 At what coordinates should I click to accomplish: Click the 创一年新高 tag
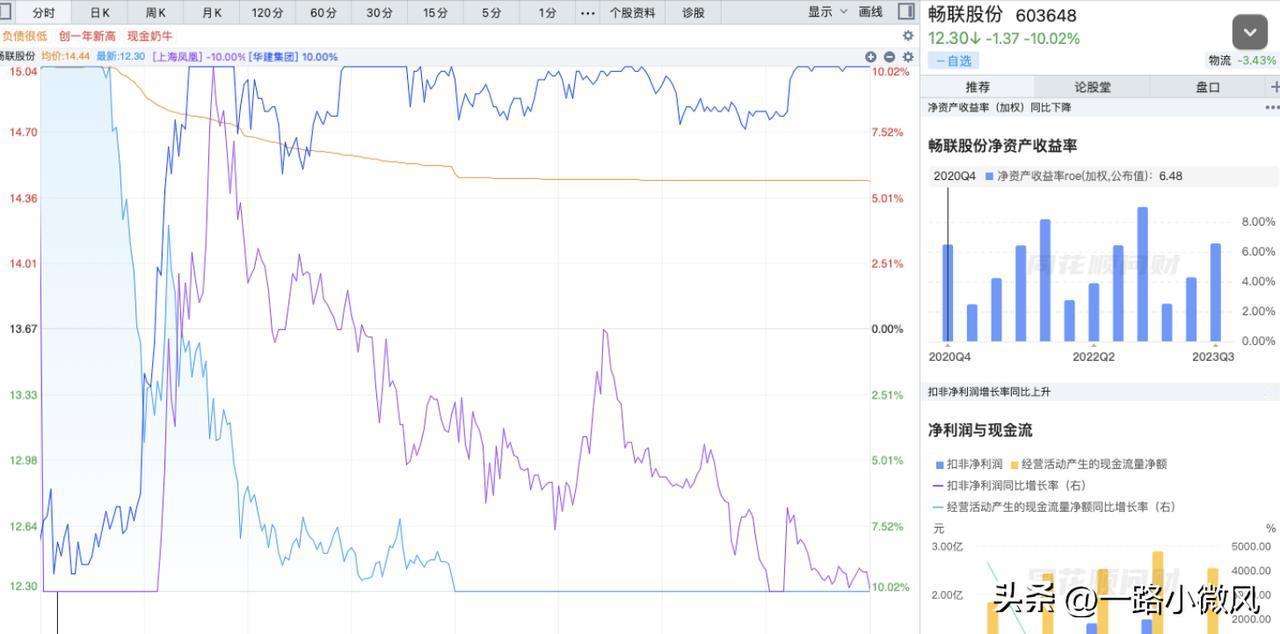pyautogui.click(x=87, y=36)
